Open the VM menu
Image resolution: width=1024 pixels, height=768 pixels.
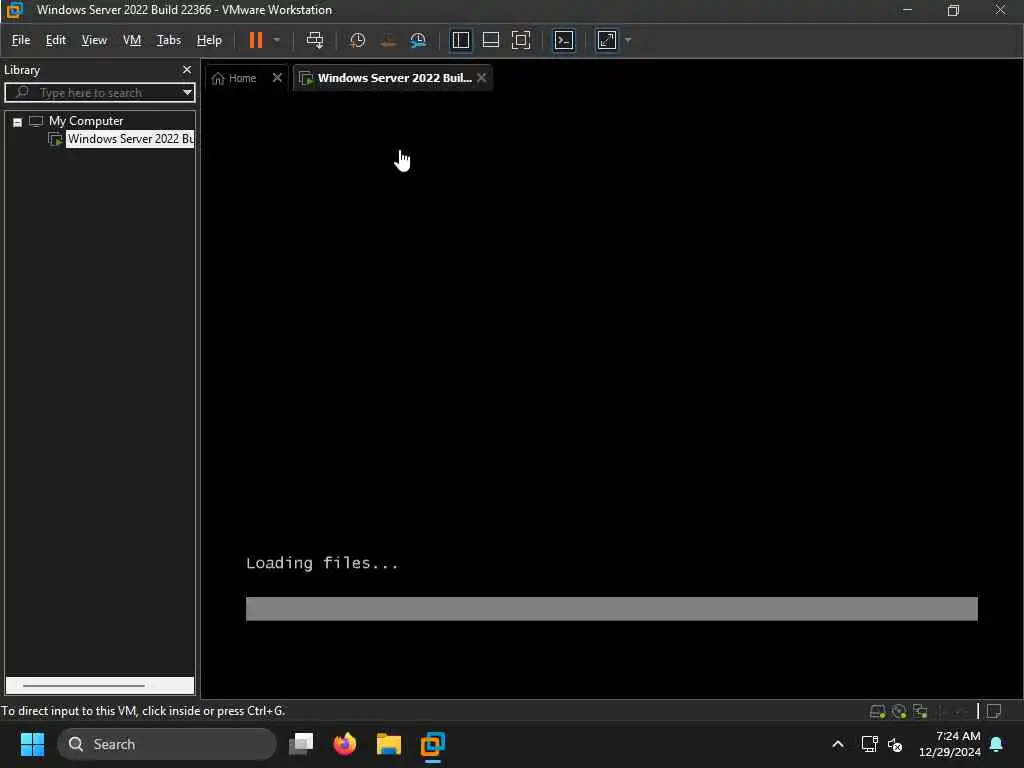click(132, 40)
